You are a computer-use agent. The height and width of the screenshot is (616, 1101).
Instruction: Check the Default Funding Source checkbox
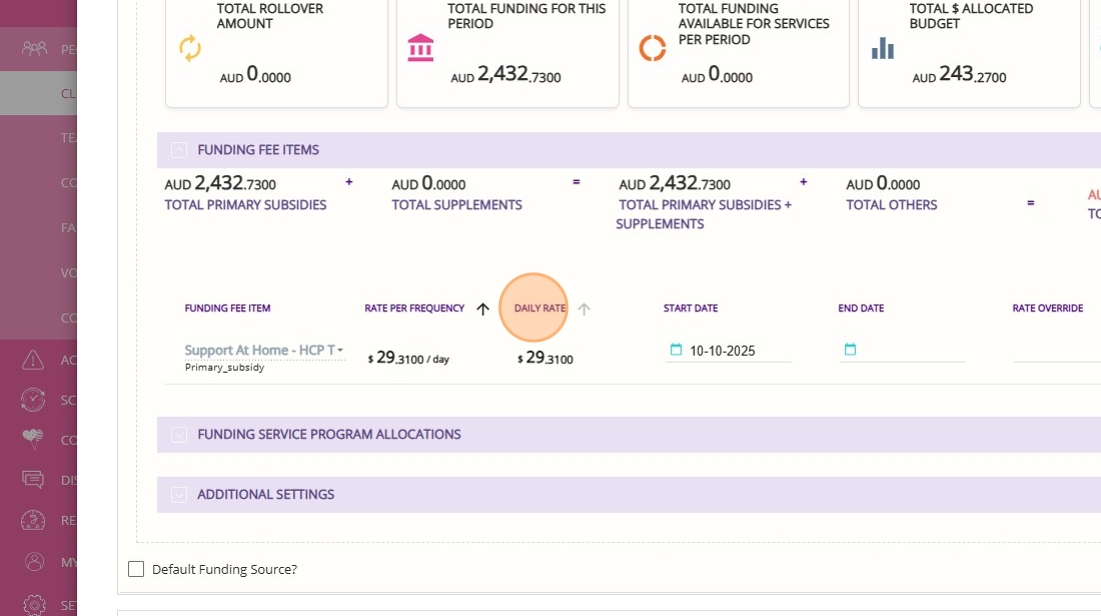136,569
